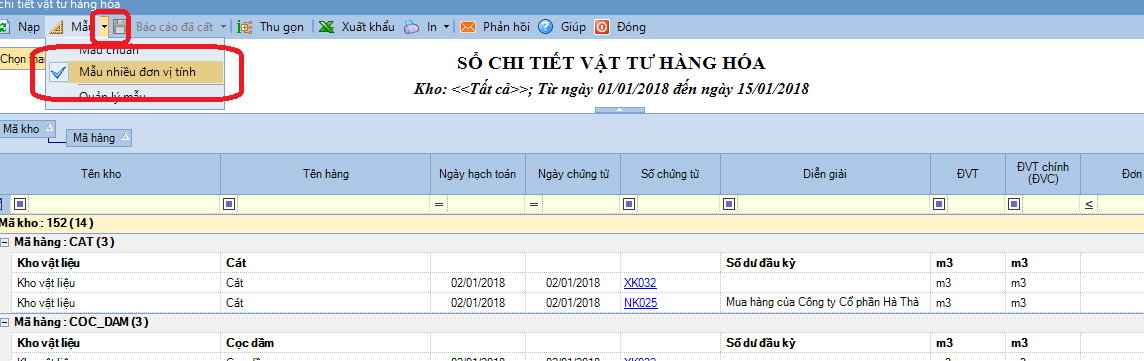The height and width of the screenshot is (361, 1144).
Task: Open the Báo cáo đã cắt dropdown arrow
Action: tap(223, 28)
